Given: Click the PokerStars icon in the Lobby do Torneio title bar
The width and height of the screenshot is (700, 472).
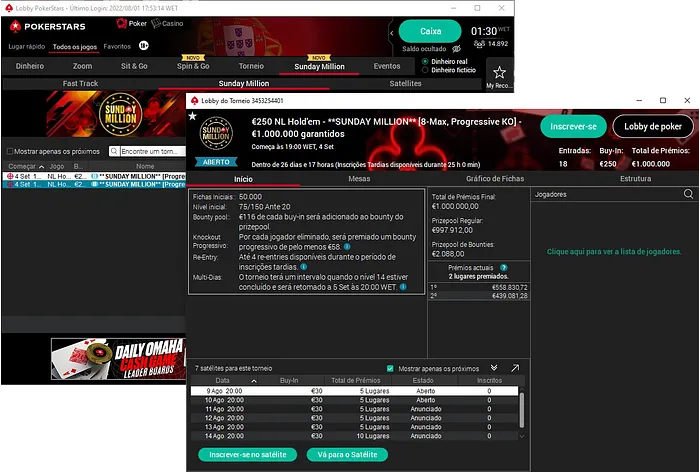Looking at the screenshot, I should (x=194, y=100).
